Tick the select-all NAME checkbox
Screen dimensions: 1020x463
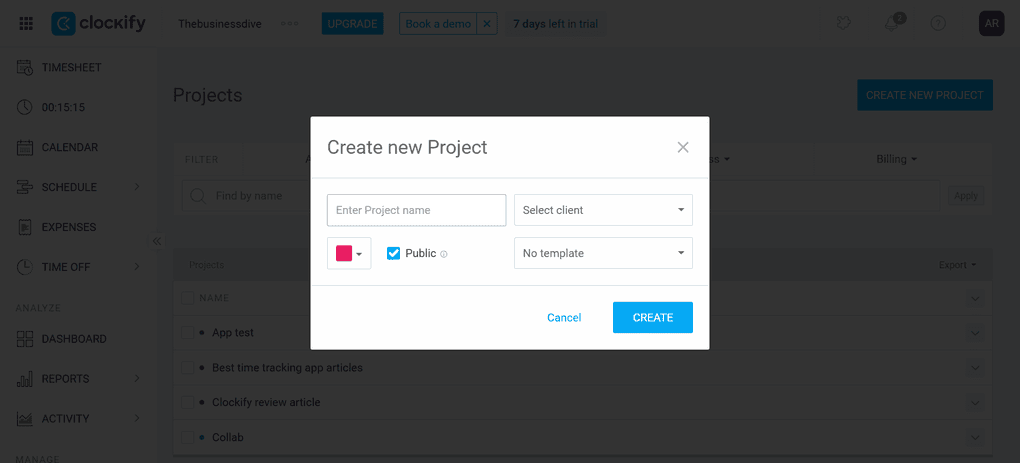click(x=187, y=298)
